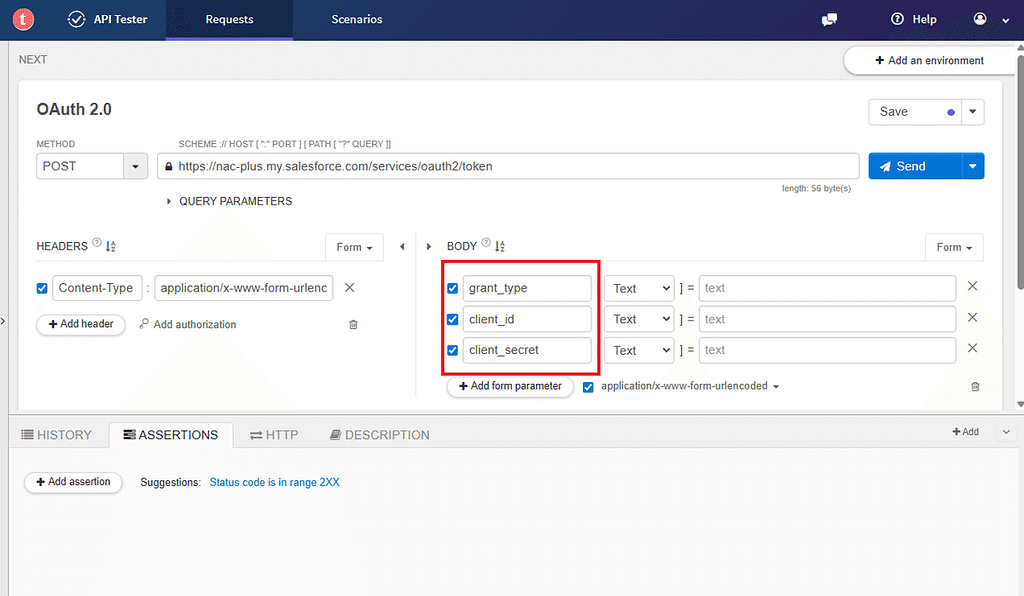Click the Add header button

[x=81, y=324]
